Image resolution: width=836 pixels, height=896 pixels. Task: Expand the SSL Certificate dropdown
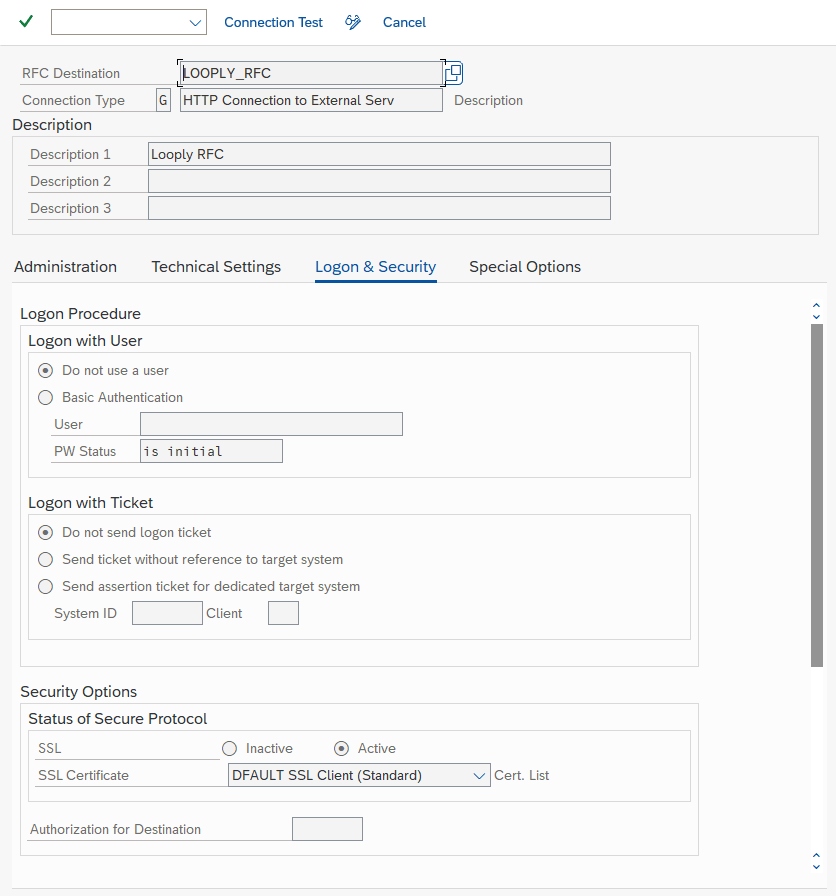[x=477, y=775]
